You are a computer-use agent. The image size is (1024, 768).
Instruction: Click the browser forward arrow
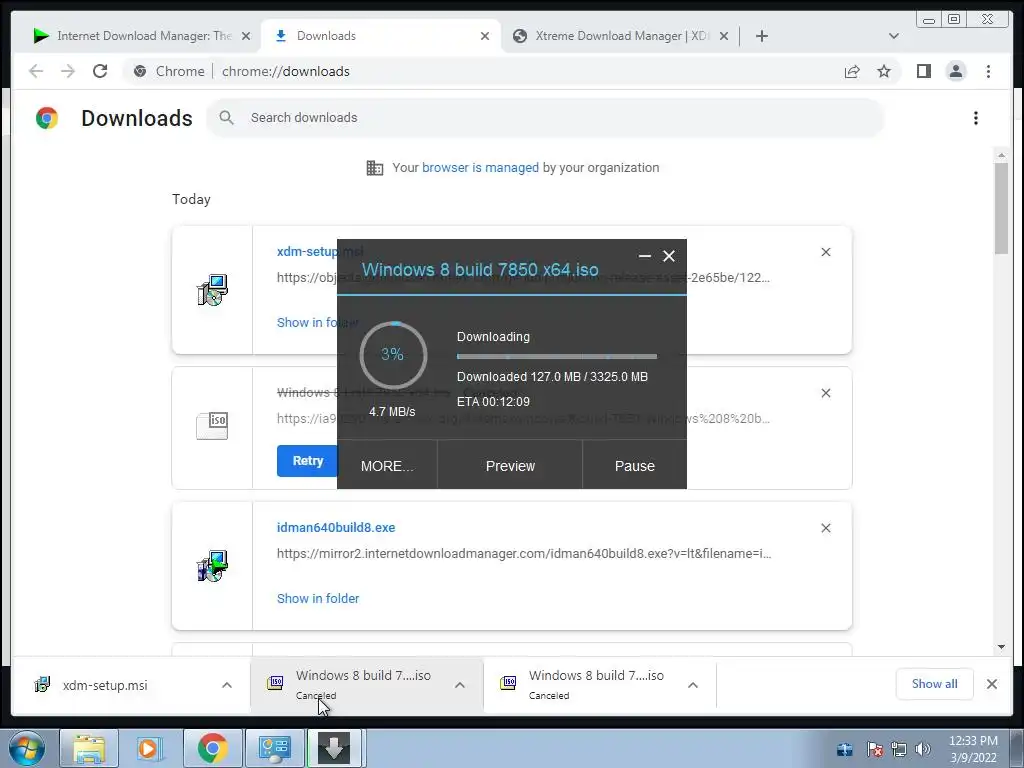(x=68, y=71)
